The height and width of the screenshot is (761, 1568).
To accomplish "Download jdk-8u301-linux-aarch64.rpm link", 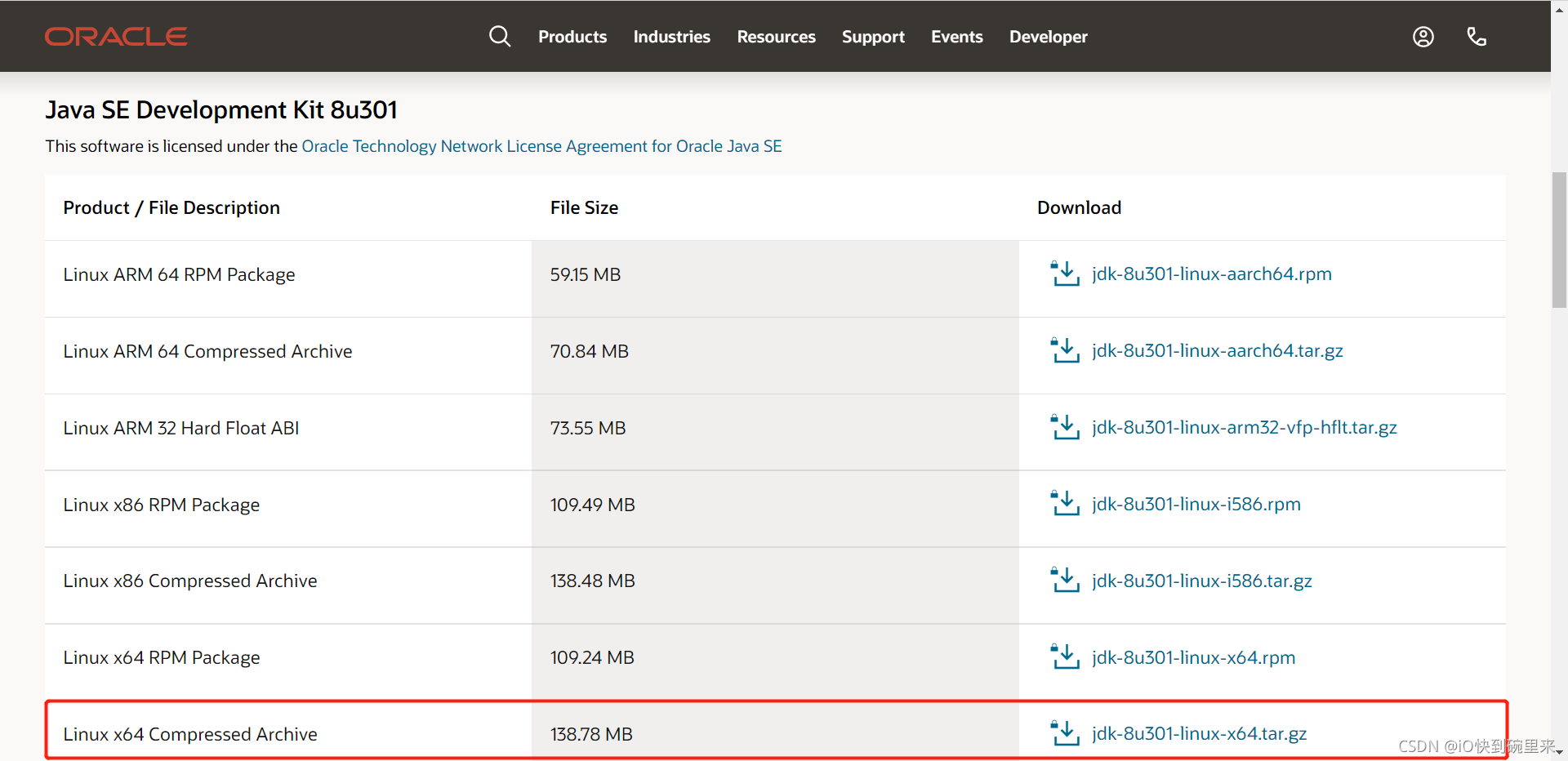I will click(x=1212, y=274).
